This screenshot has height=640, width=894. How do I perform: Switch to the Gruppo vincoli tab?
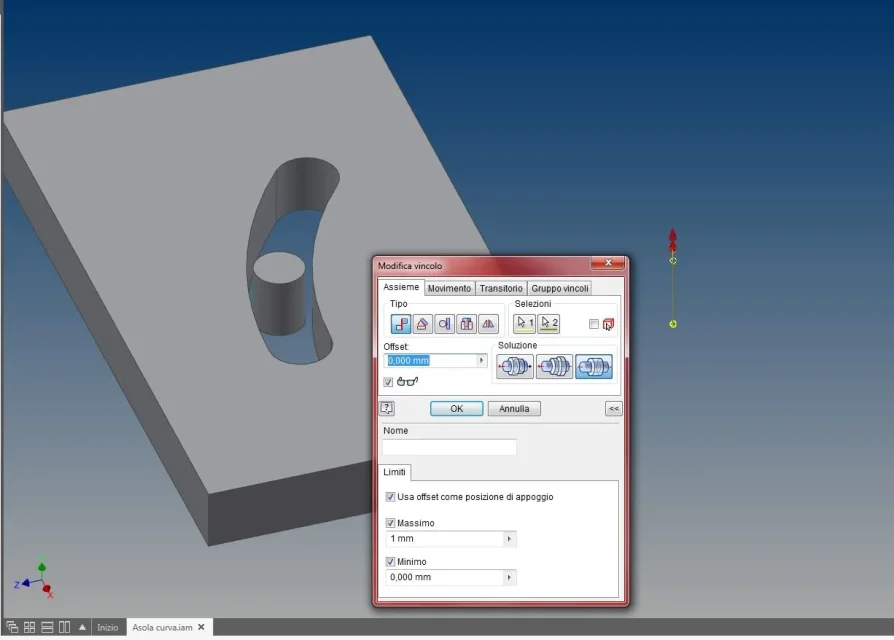[x=559, y=288]
